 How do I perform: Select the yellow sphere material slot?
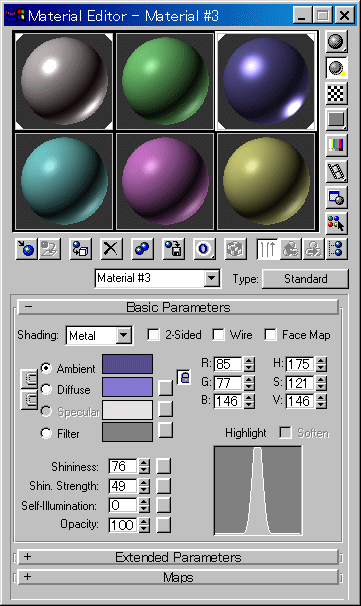[266, 182]
